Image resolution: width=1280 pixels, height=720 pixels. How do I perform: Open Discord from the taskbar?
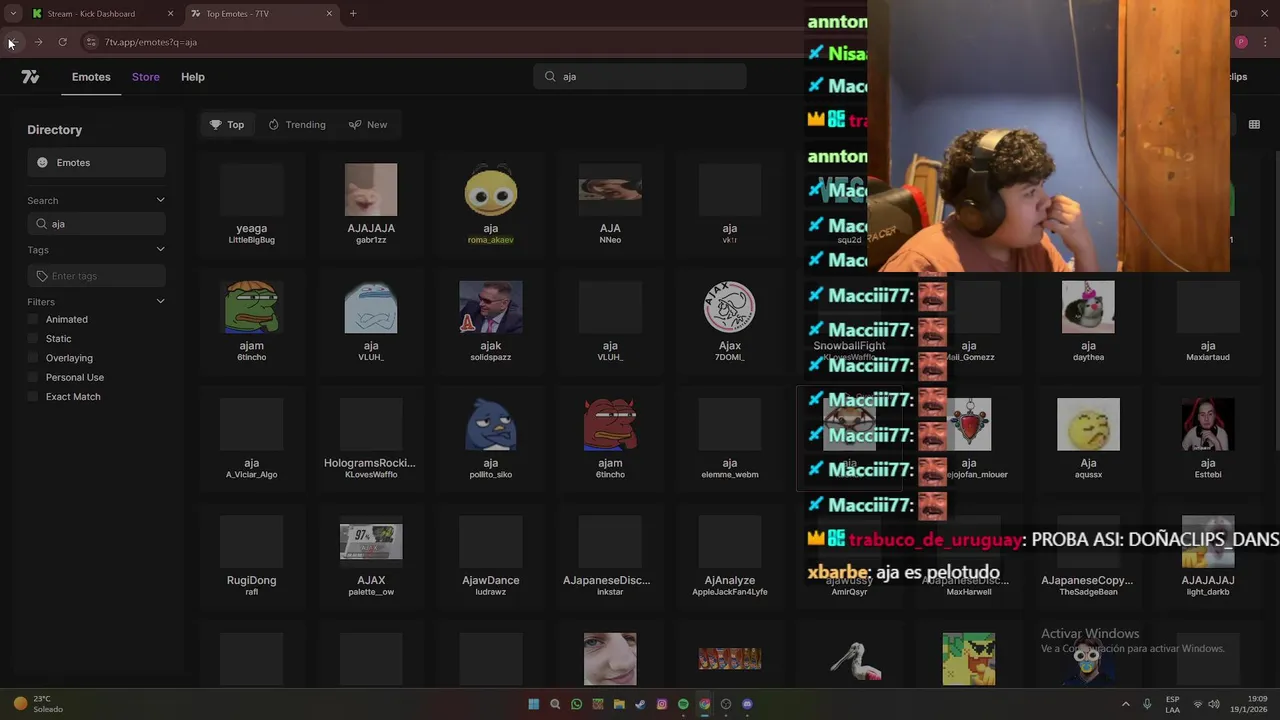click(x=747, y=704)
